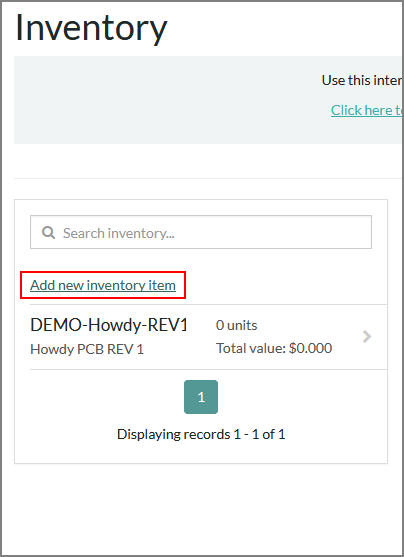Click the Add new inventory item link
The image size is (404, 557).
tap(103, 285)
